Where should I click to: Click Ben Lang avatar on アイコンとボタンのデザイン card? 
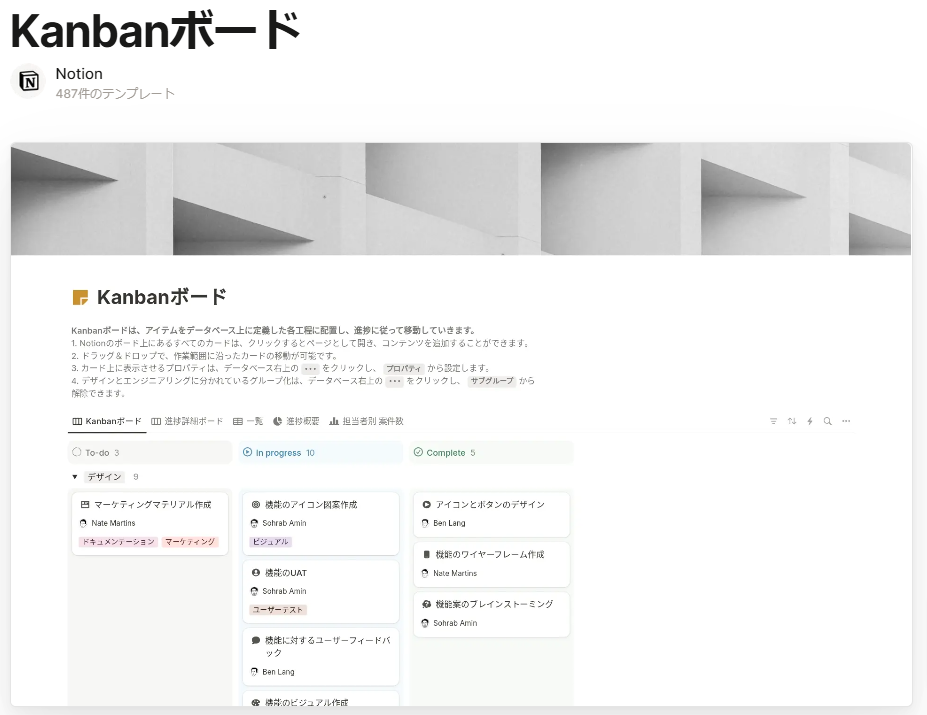[425, 523]
